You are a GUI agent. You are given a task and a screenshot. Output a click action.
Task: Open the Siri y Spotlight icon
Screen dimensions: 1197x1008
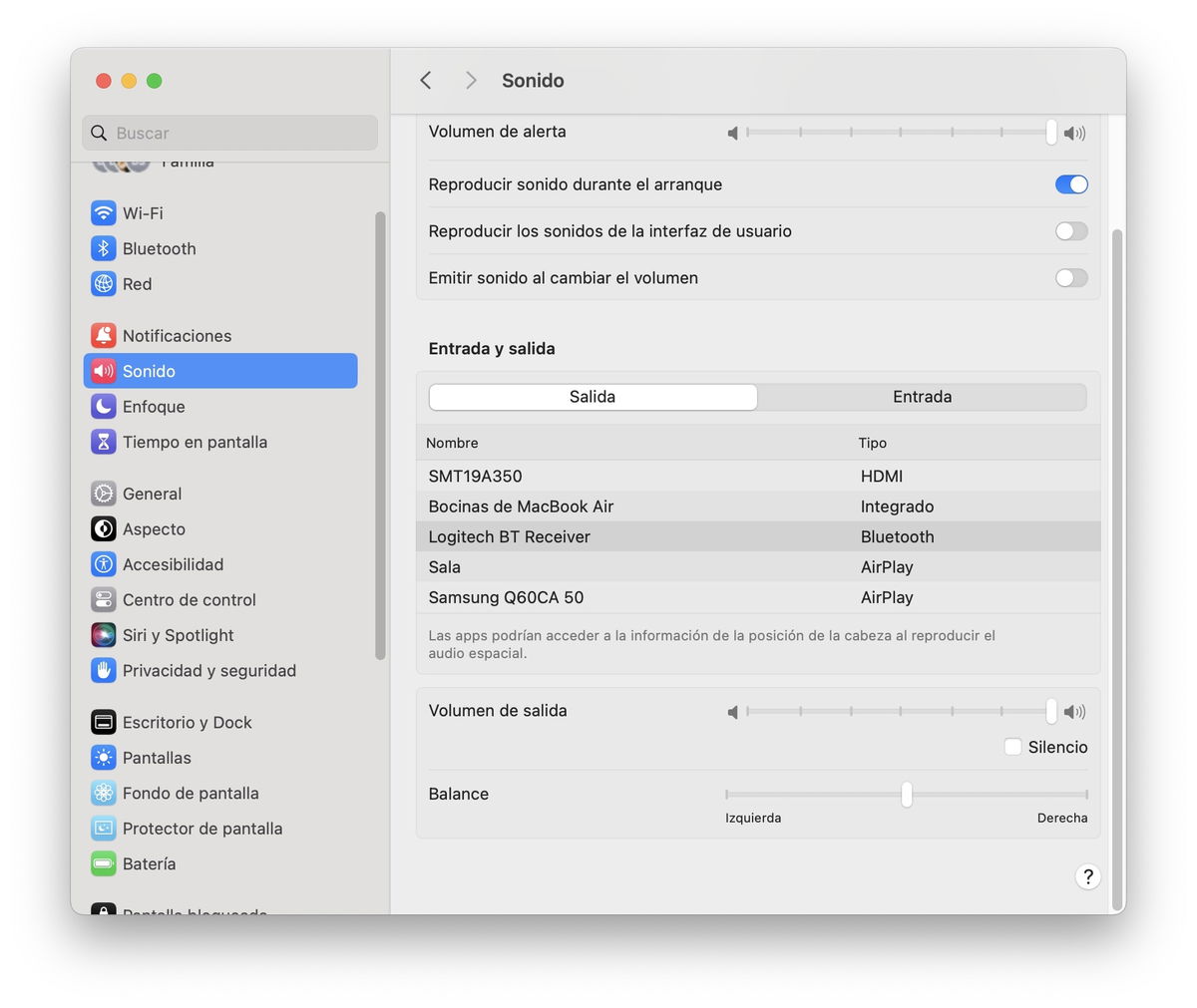[104, 635]
